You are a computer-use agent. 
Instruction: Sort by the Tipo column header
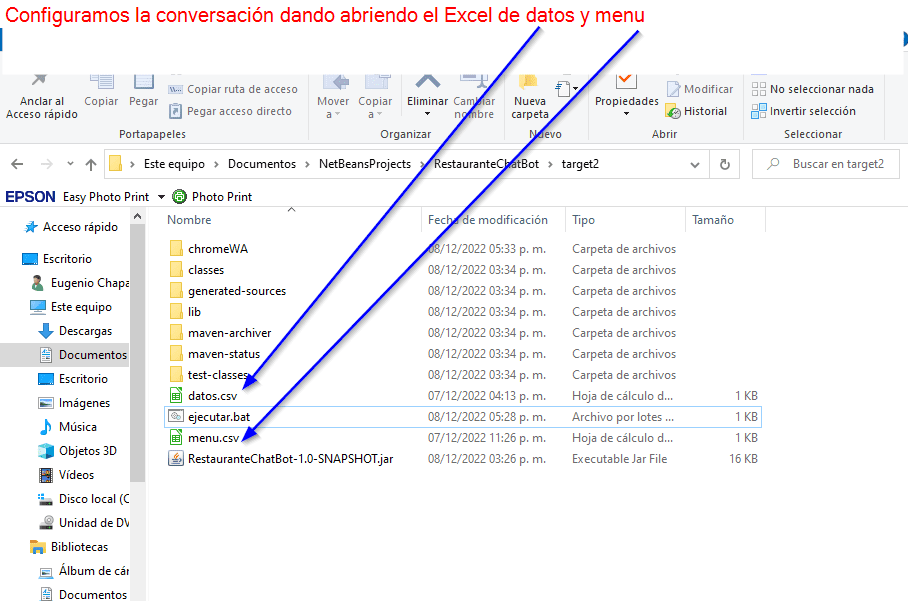click(x=583, y=220)
